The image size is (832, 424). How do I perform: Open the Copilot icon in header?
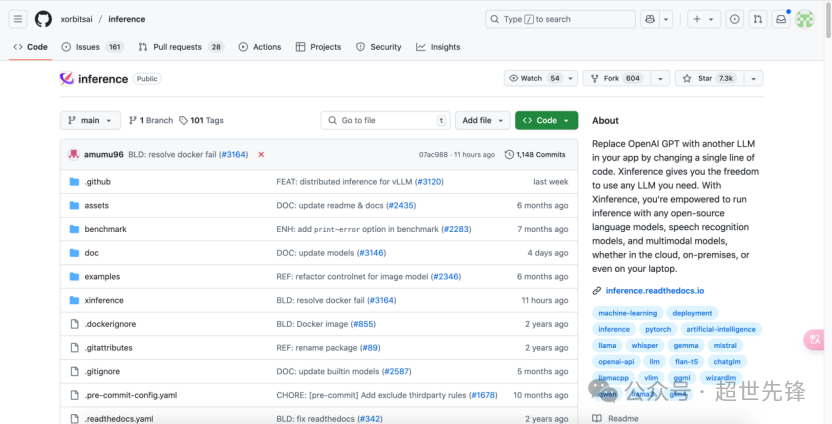(x=650, y=19)
